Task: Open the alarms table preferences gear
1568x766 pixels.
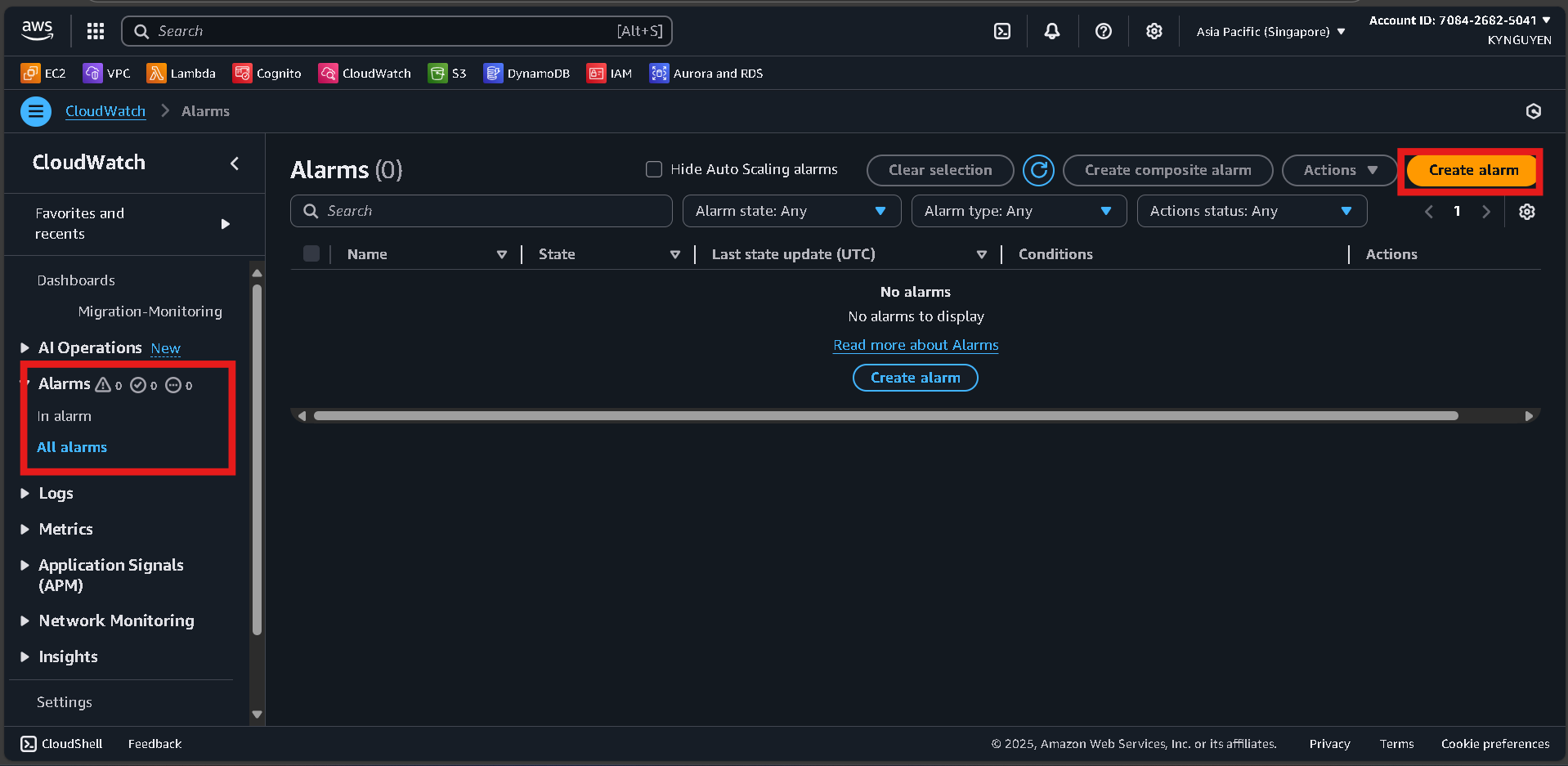Action: tap(1526, 211)
